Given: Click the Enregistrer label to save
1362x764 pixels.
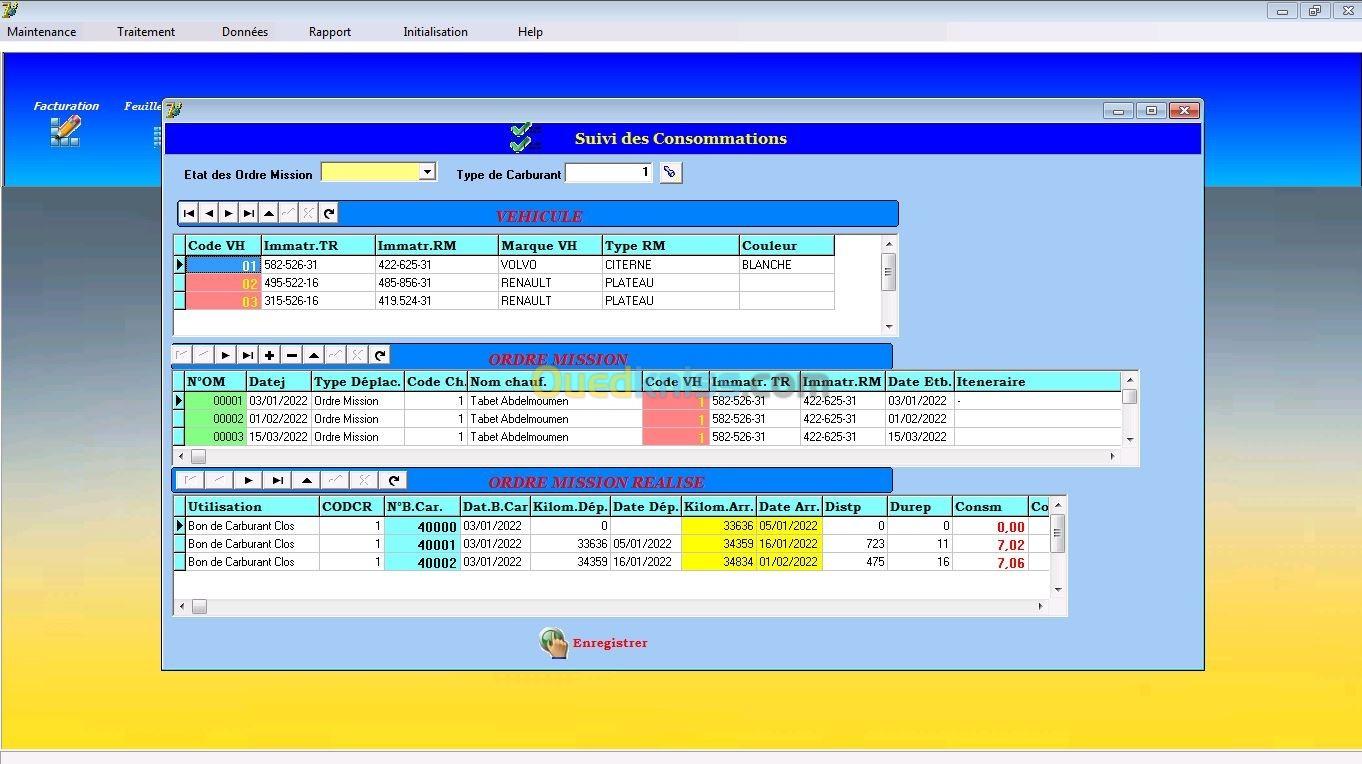Looking at the screenshot, I should point(610,643).
